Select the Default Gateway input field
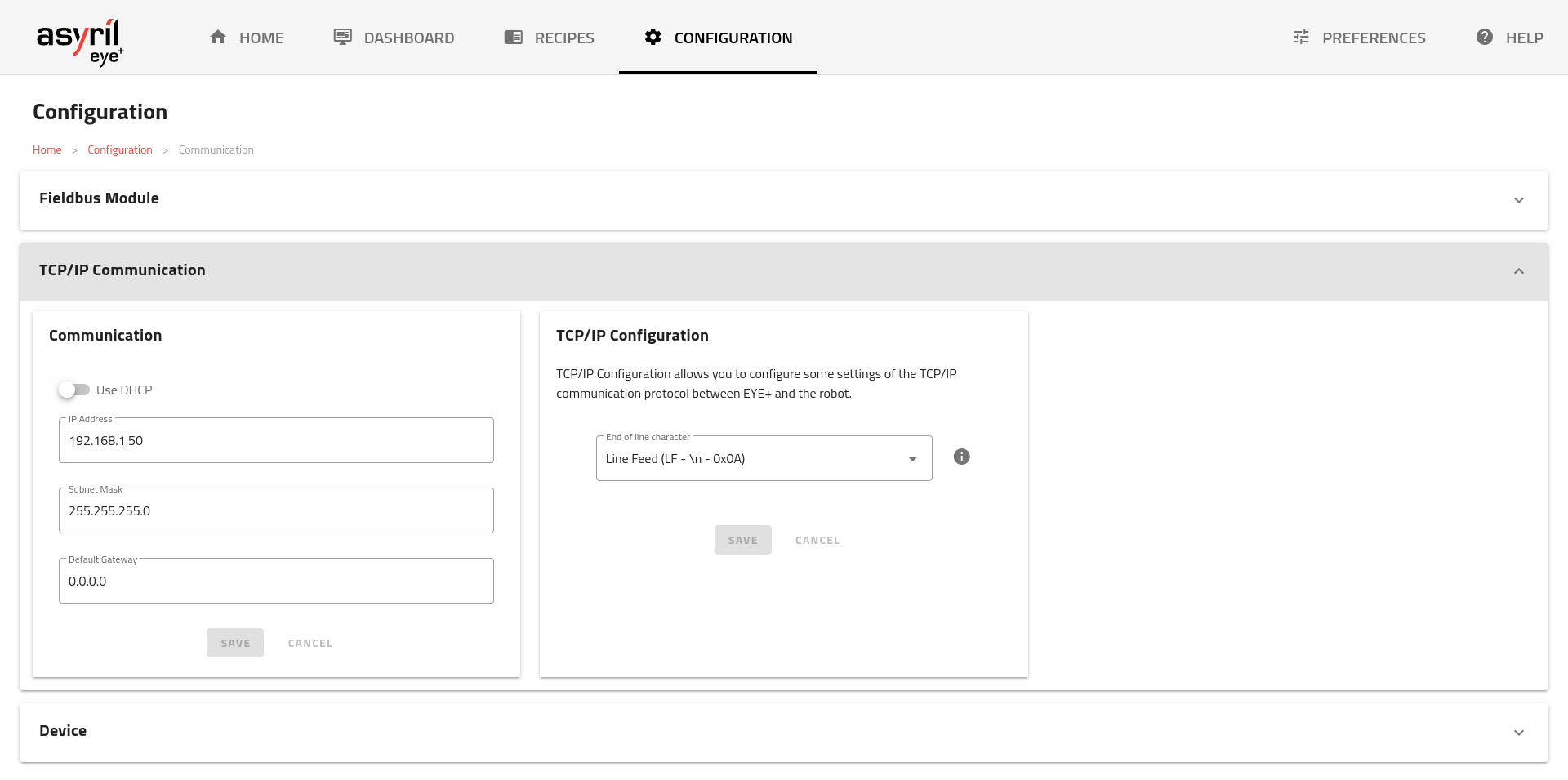1568x780 pixels. pos(276,582)
